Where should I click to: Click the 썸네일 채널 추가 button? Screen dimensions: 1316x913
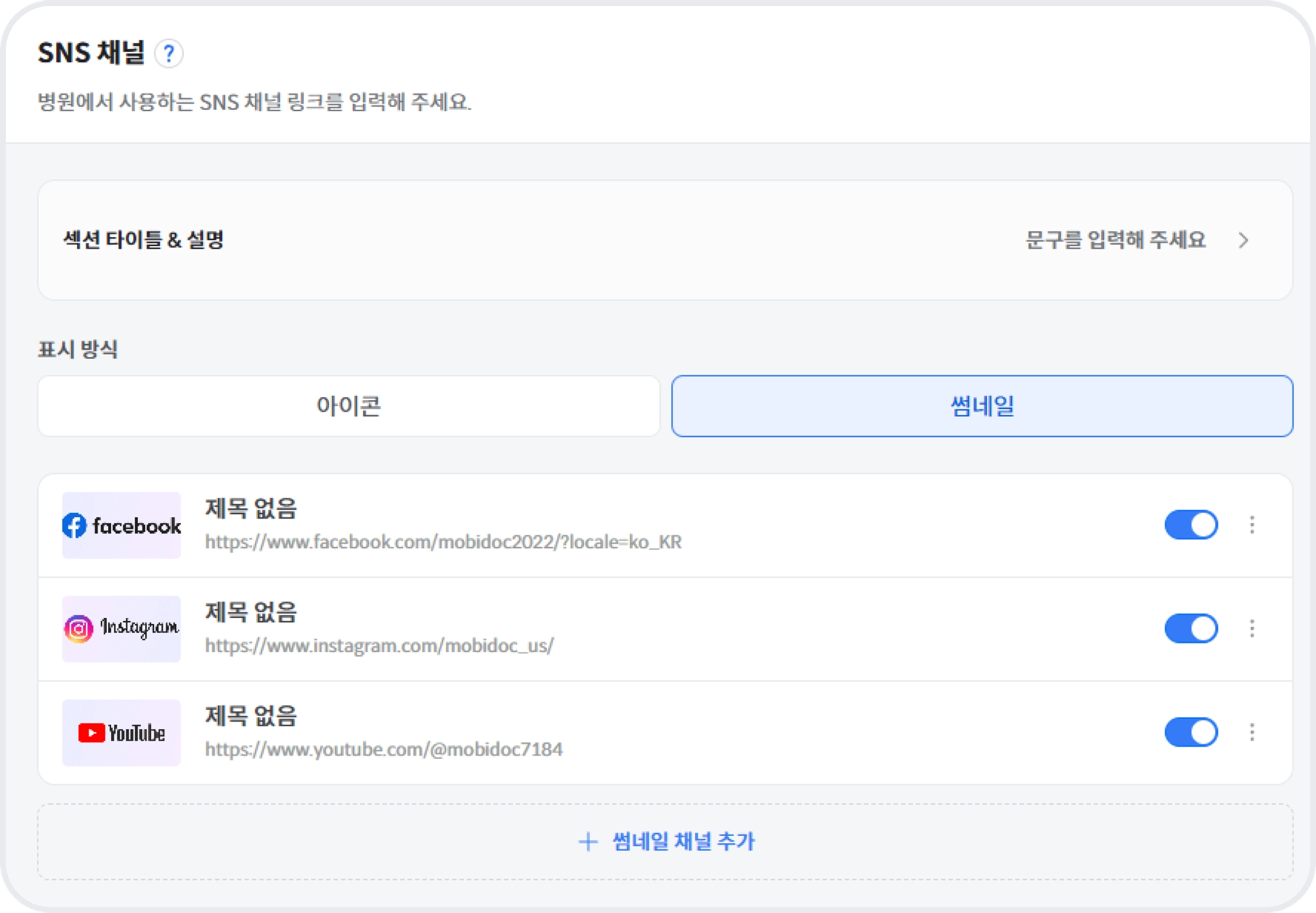pyautogui.click(x=683, y=842)
